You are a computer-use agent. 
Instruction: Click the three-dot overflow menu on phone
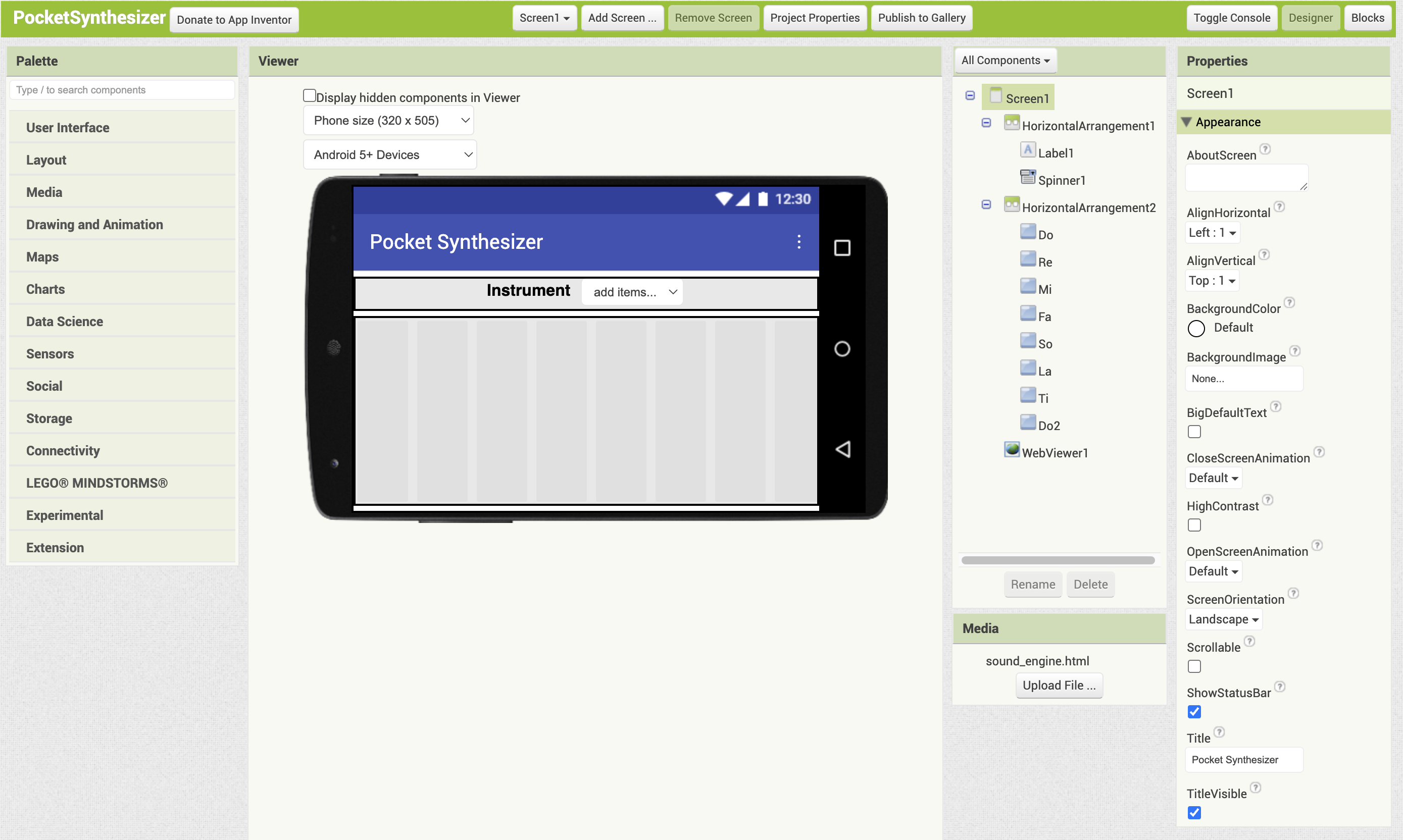pyautogui.click(x=798, y=242)
